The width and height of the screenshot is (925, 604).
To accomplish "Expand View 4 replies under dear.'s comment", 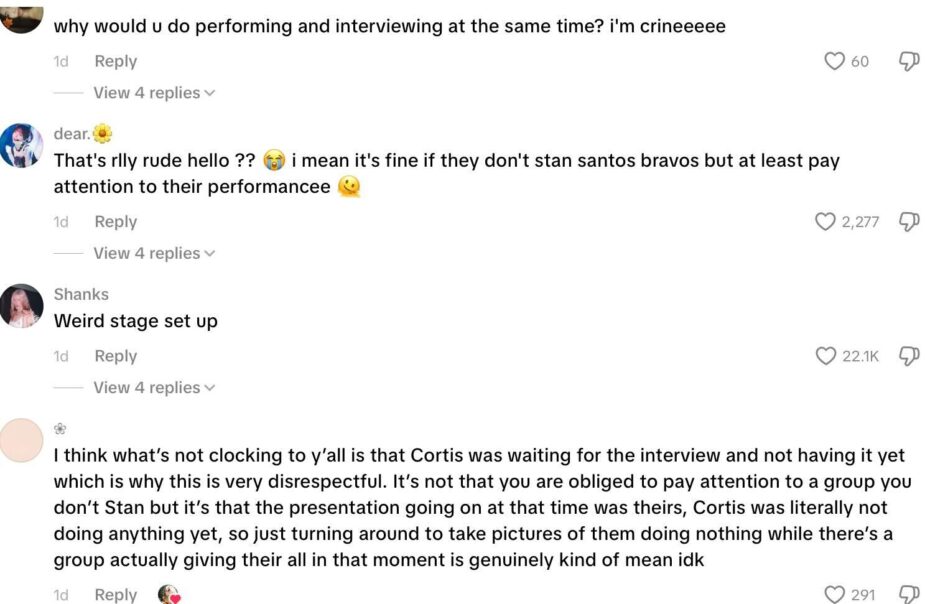I will pyautogui.click(x=154, y=254).
